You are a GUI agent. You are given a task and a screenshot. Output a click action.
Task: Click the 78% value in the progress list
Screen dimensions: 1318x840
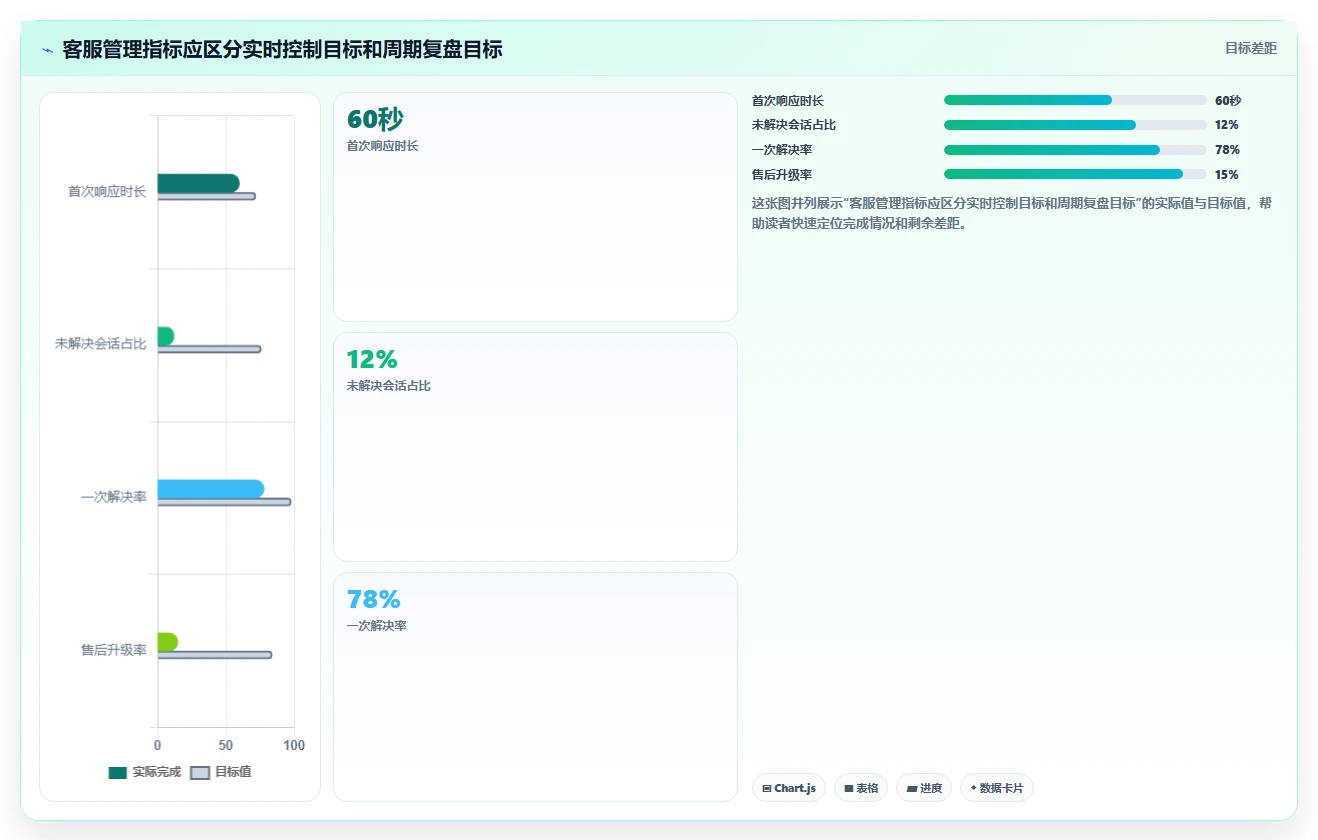[1227, 150]
